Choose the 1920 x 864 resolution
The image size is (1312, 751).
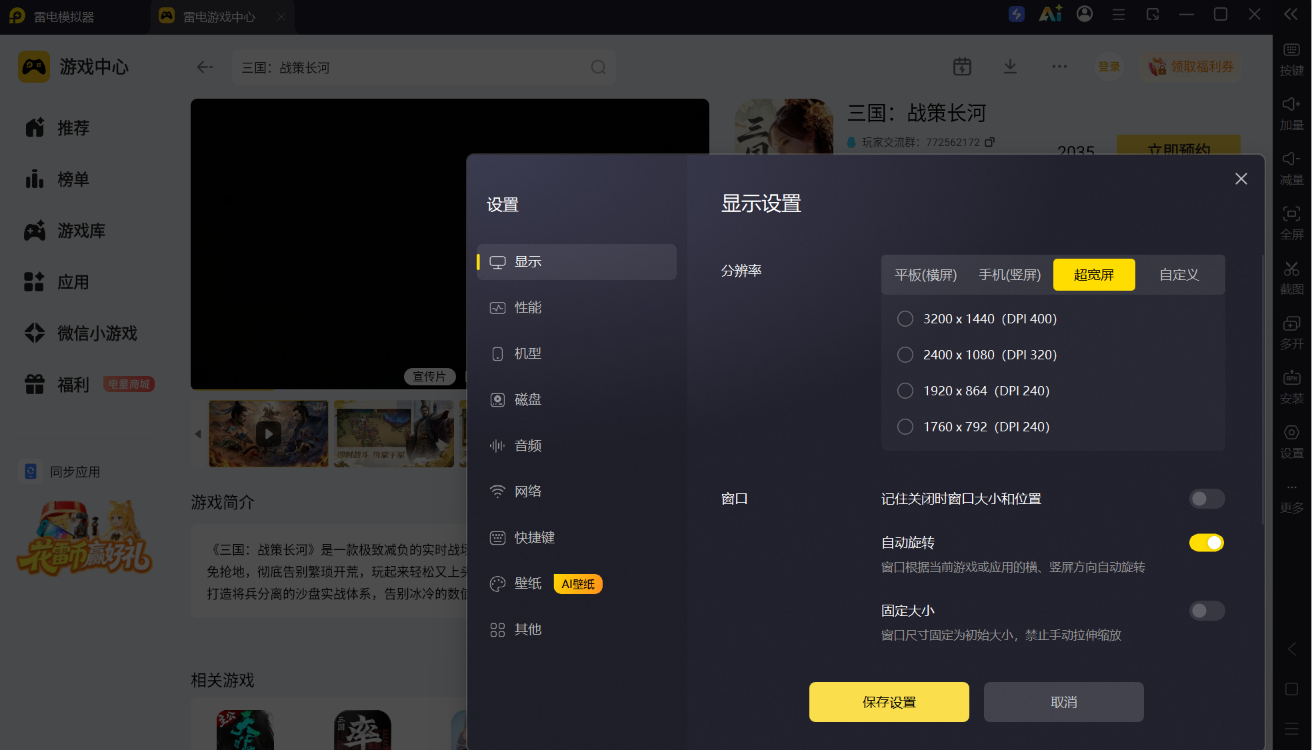[905, 391]
